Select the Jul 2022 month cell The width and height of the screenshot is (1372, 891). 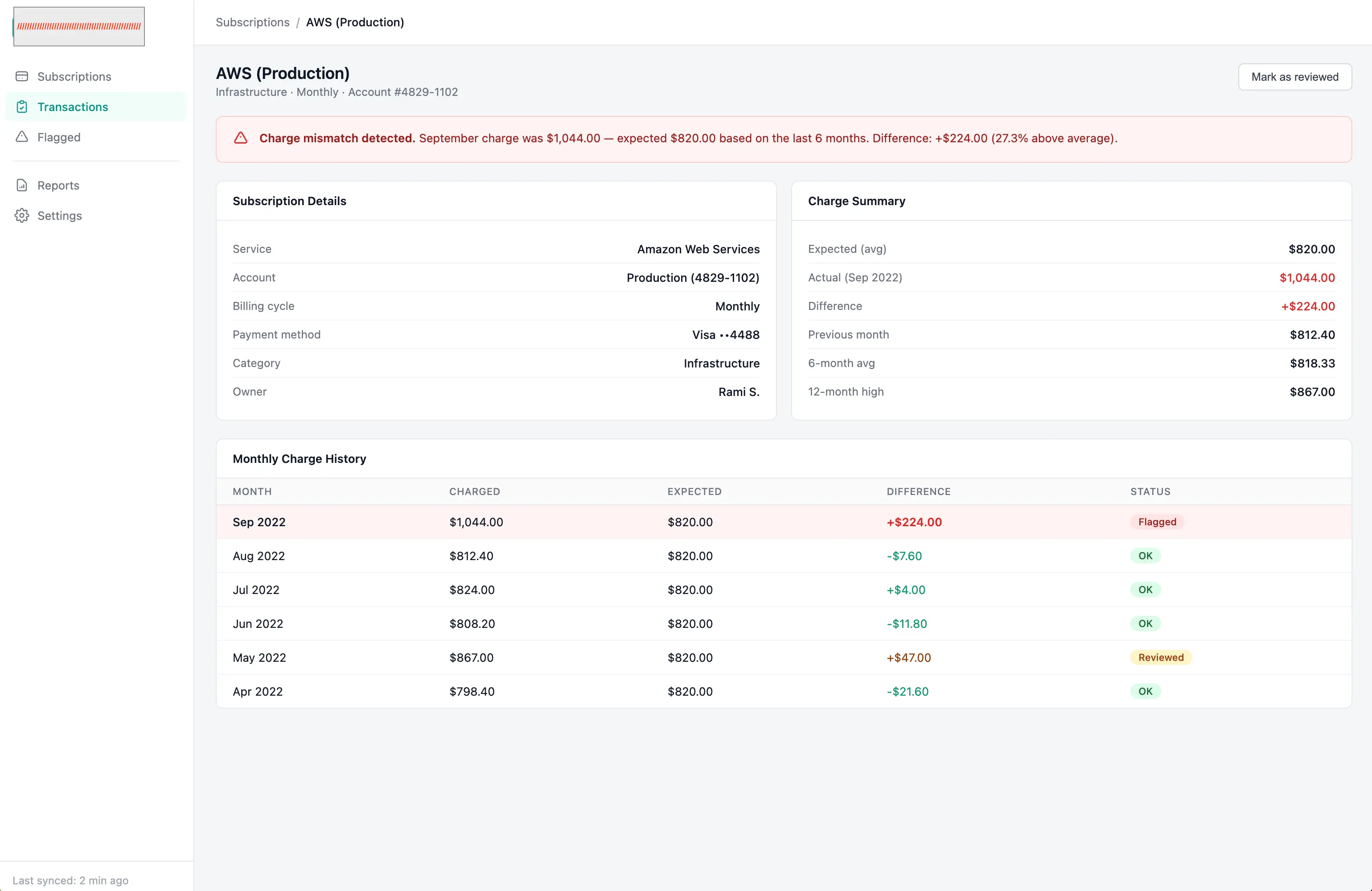tap(256, 590)
